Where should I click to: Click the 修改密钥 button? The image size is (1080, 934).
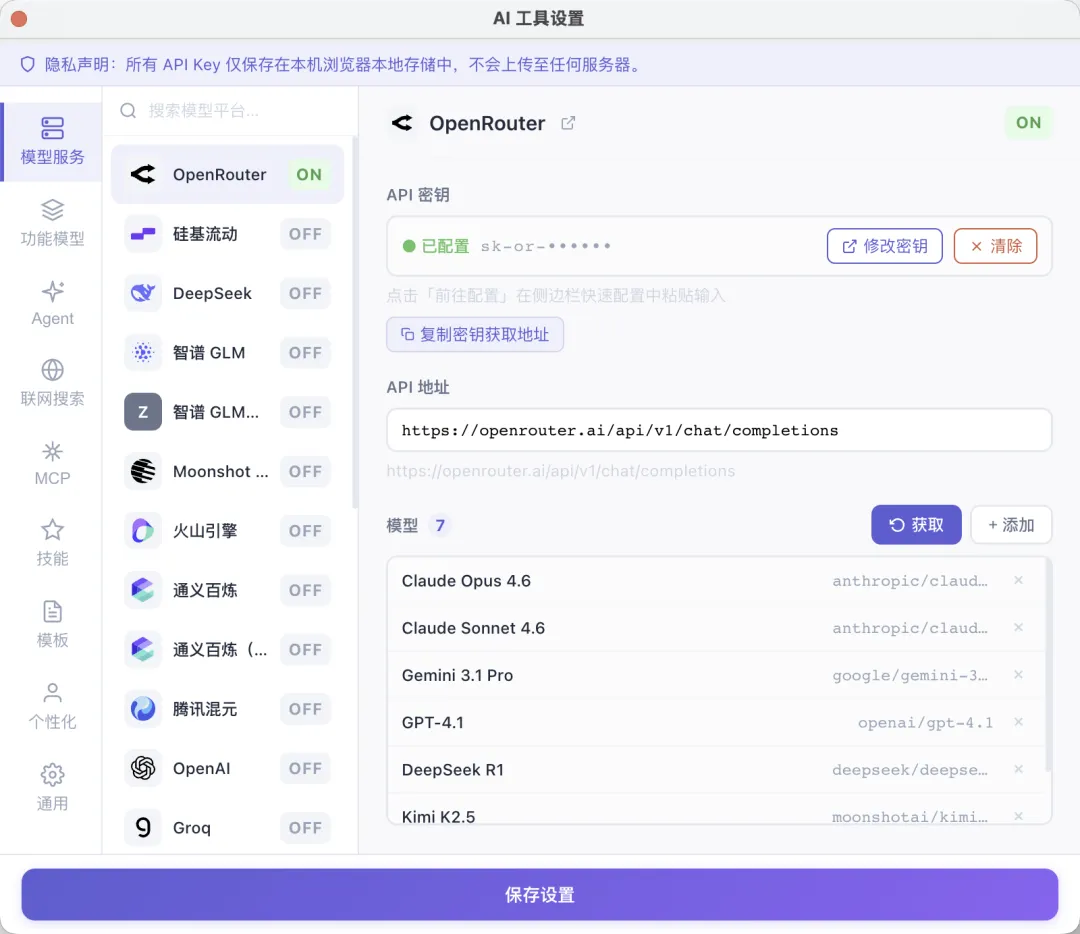pyautogui.click(x=884, y=246)
